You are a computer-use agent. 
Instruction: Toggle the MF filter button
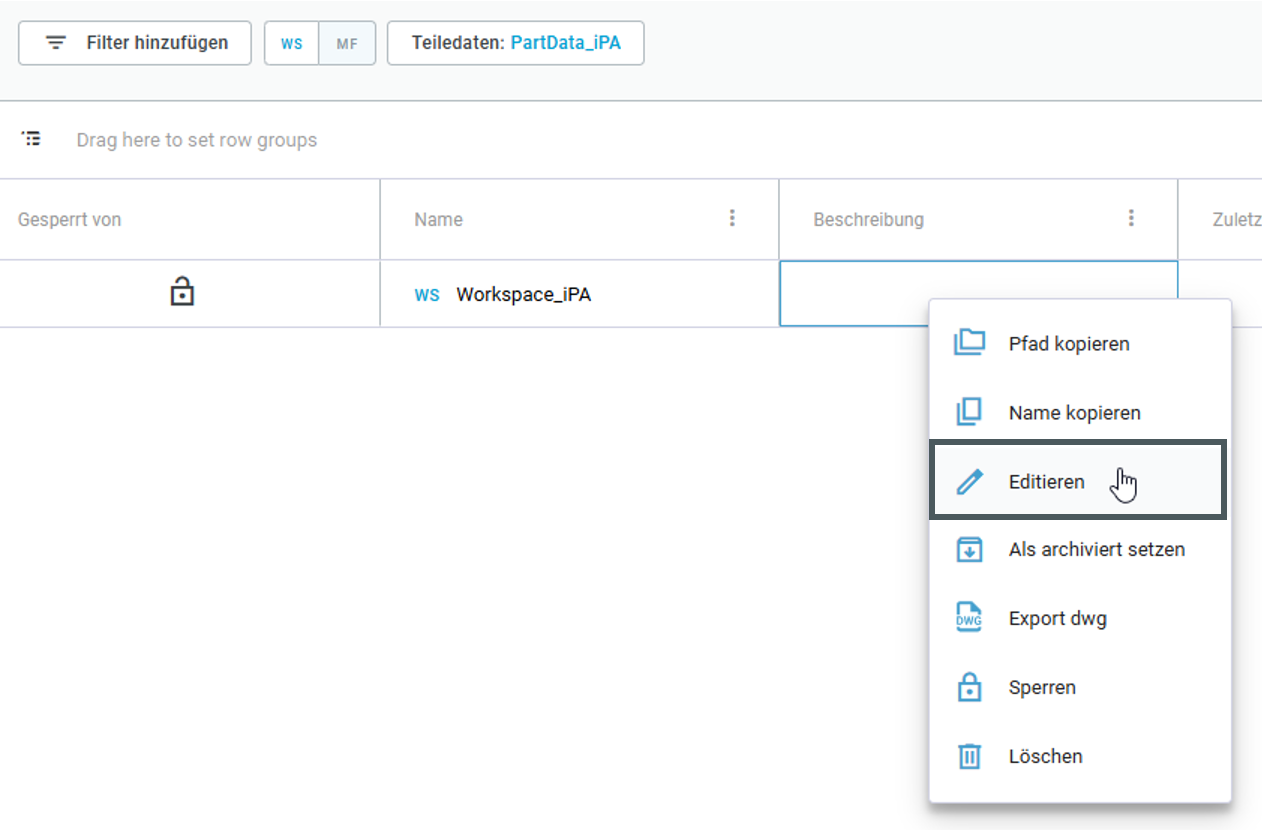pos(347,44)
